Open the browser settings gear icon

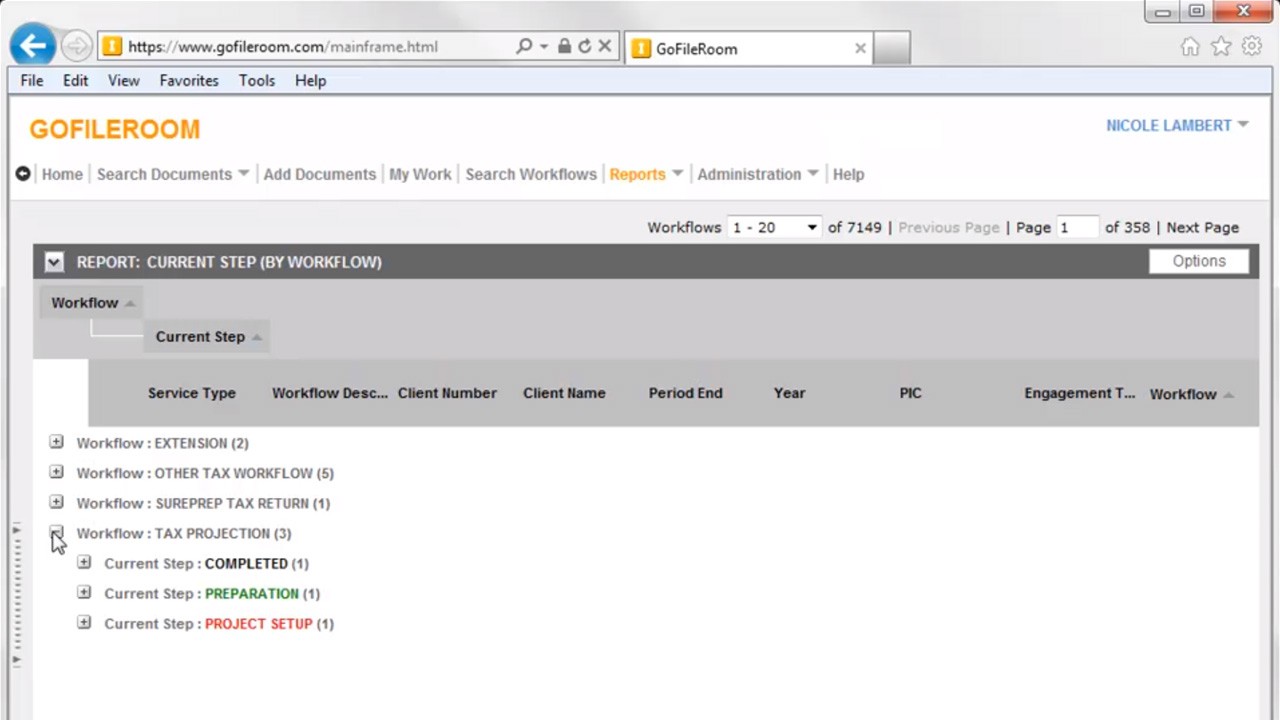tap(1252, 47)
